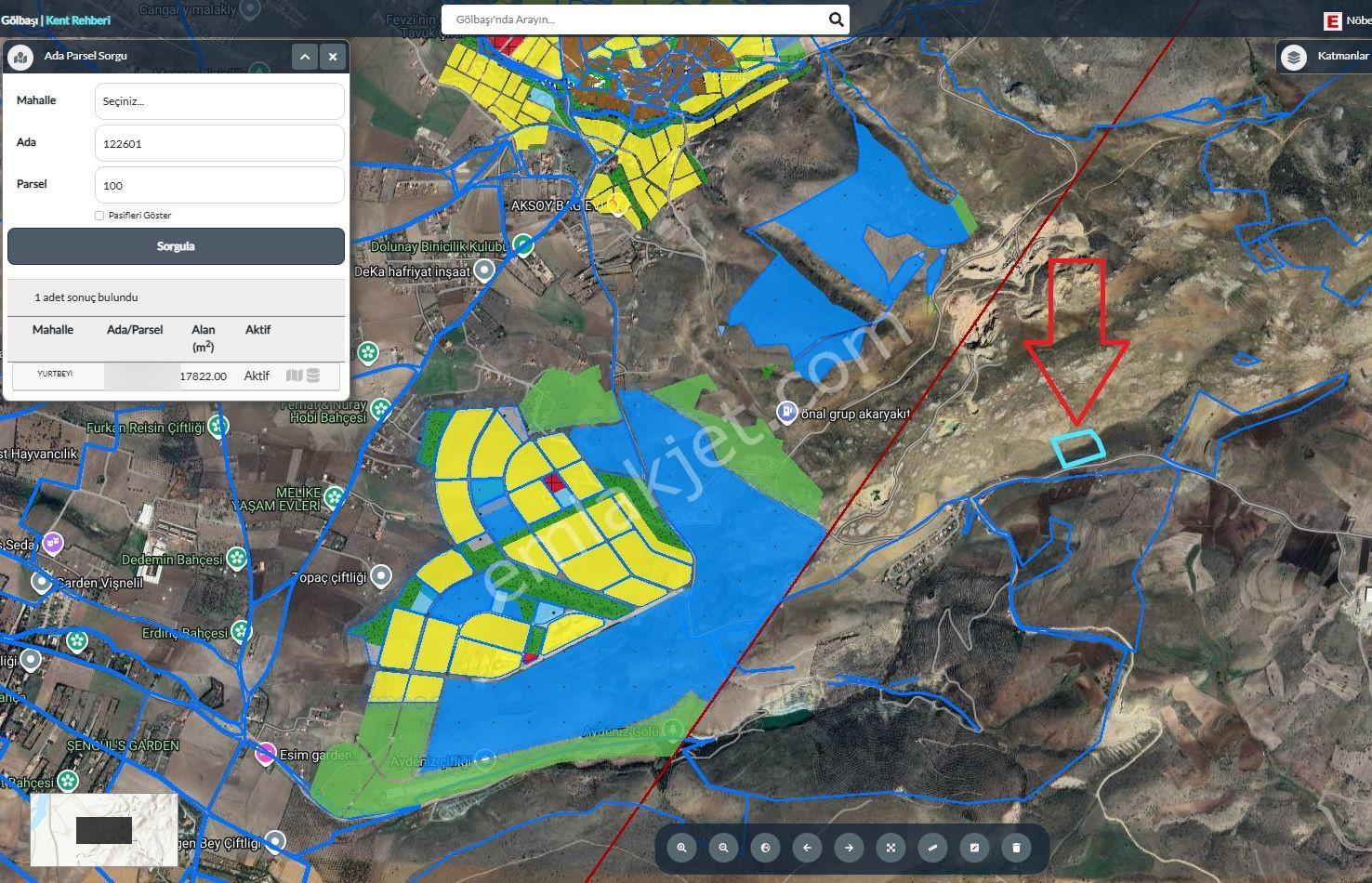The width and height of the screenshot is (1372, 883).
Task: Click the red E pharmacy (Nöbetçi) icon
Action: coord(1333,20)
